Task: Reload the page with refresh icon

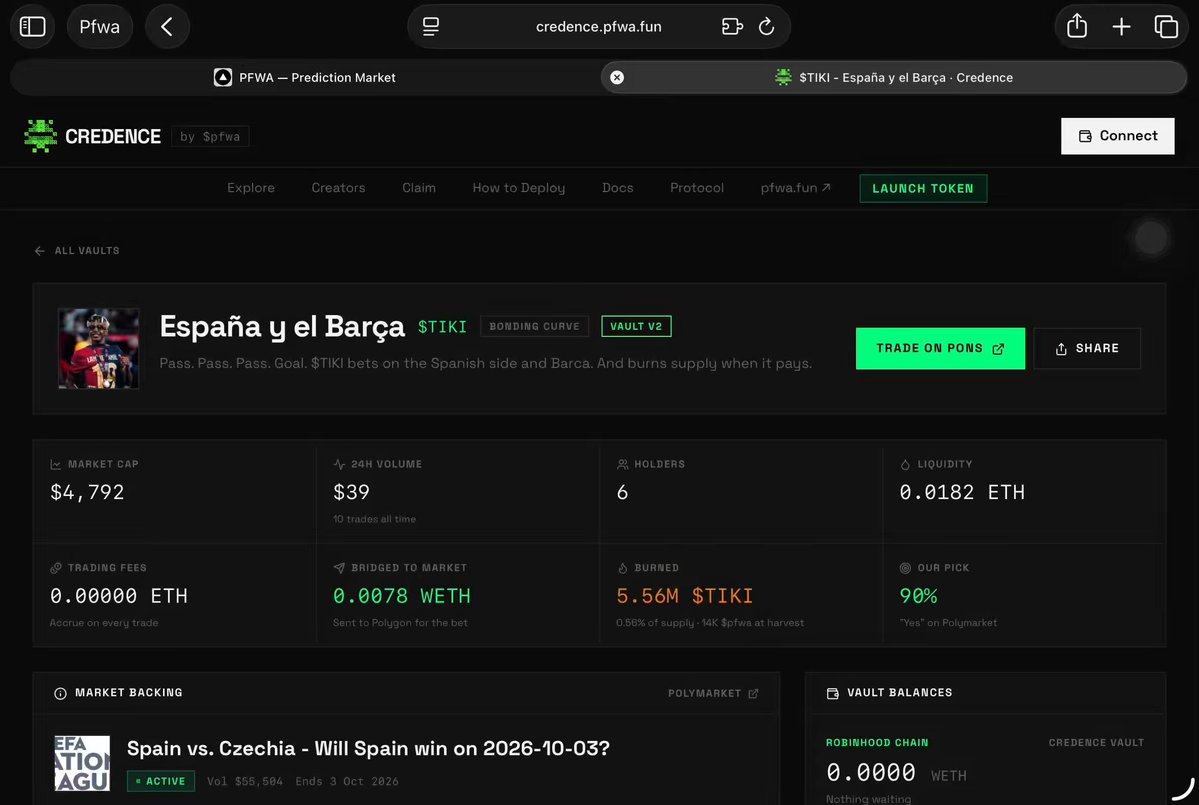Action: [x=766, y=27]
